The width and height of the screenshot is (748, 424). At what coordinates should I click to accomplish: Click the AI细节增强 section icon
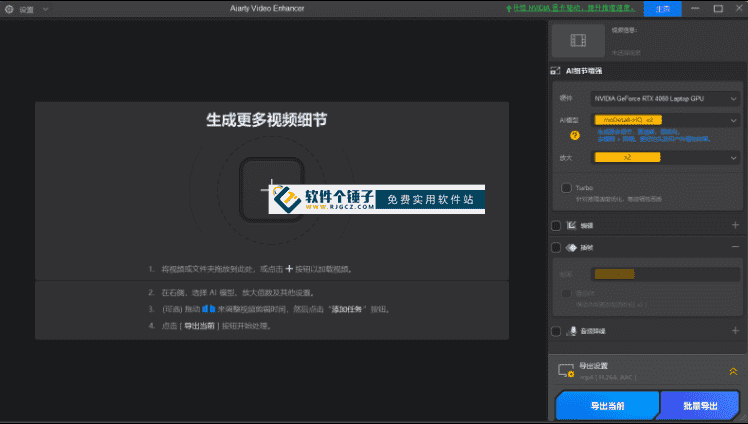555,71
